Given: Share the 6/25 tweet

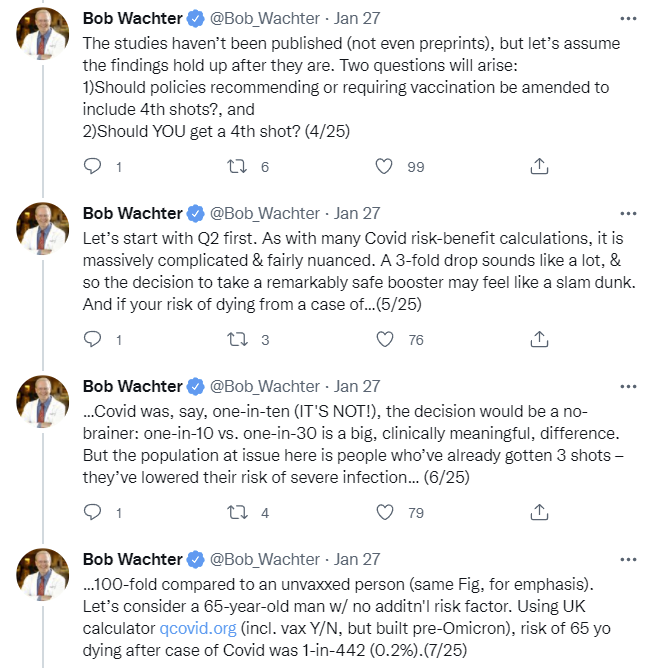Looking at the screenshot, I should (539, 512).
